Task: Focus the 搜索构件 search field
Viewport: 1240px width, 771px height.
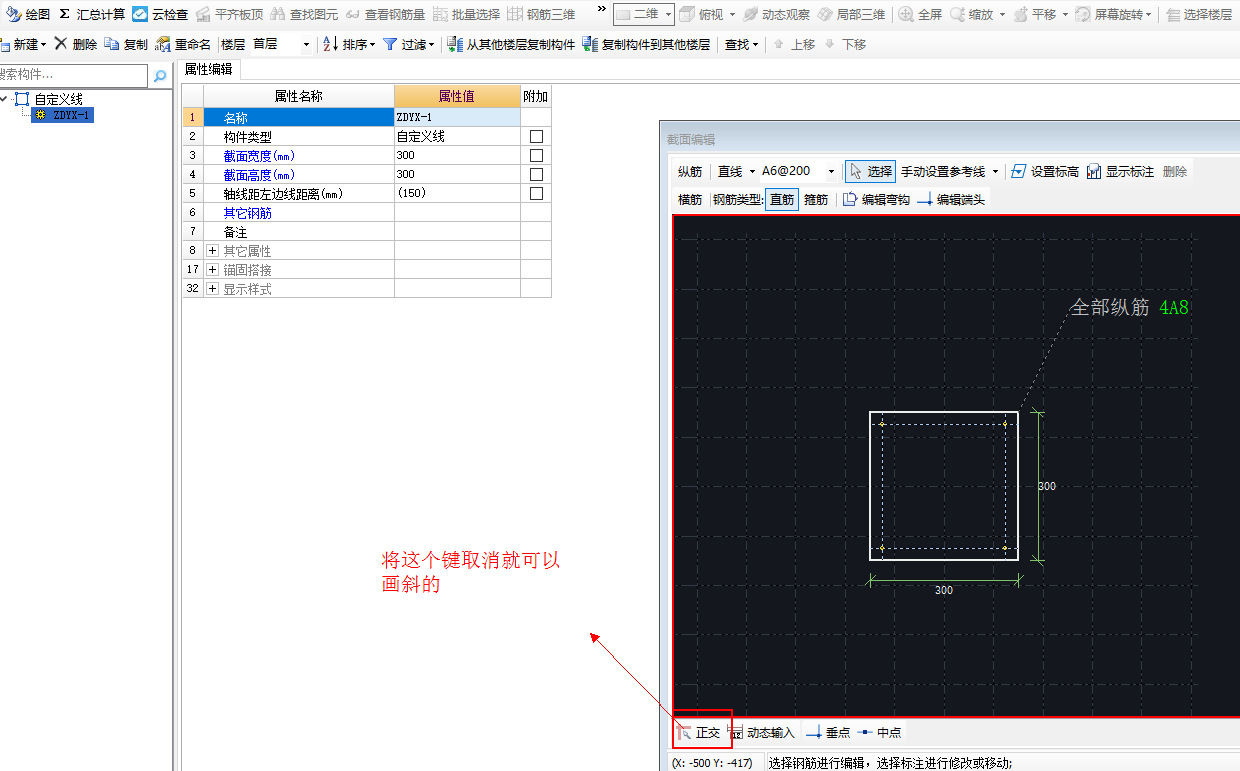Action: click(x=73, y=75)
